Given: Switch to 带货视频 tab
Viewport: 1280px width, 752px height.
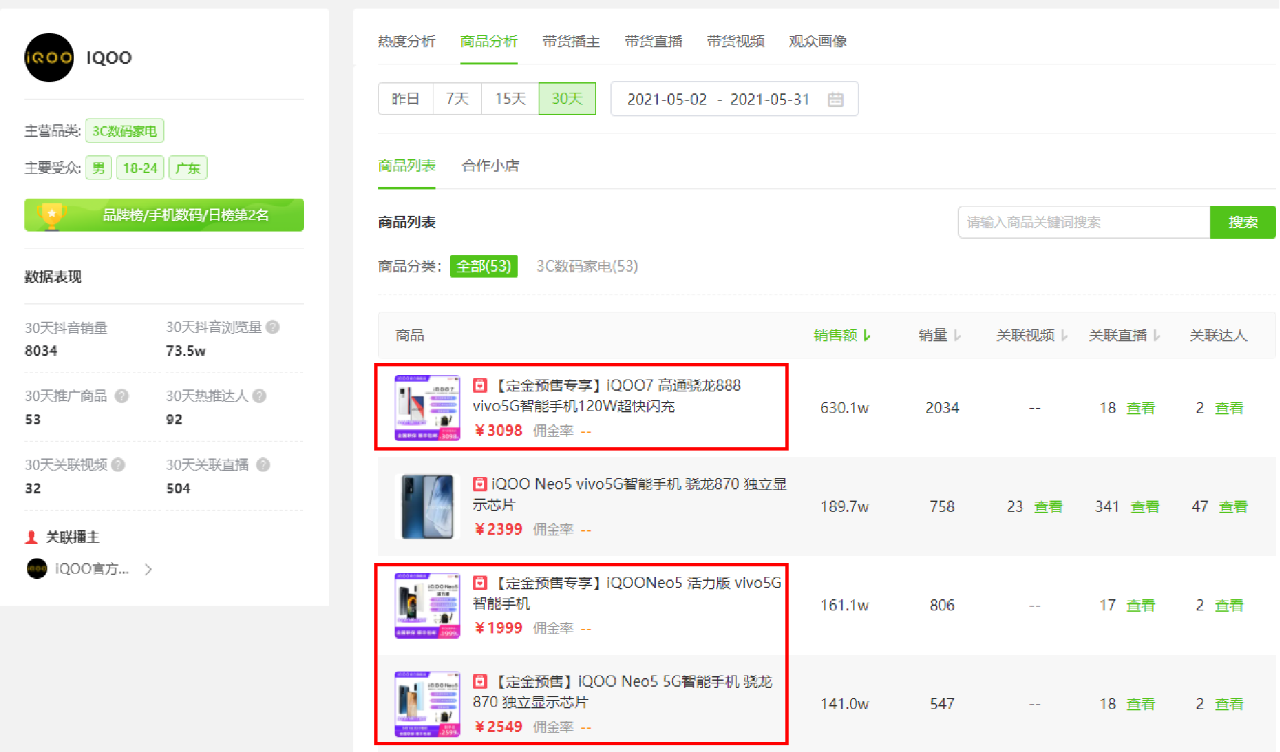Looking at the screenshot, I should click(x=735, y=41).
